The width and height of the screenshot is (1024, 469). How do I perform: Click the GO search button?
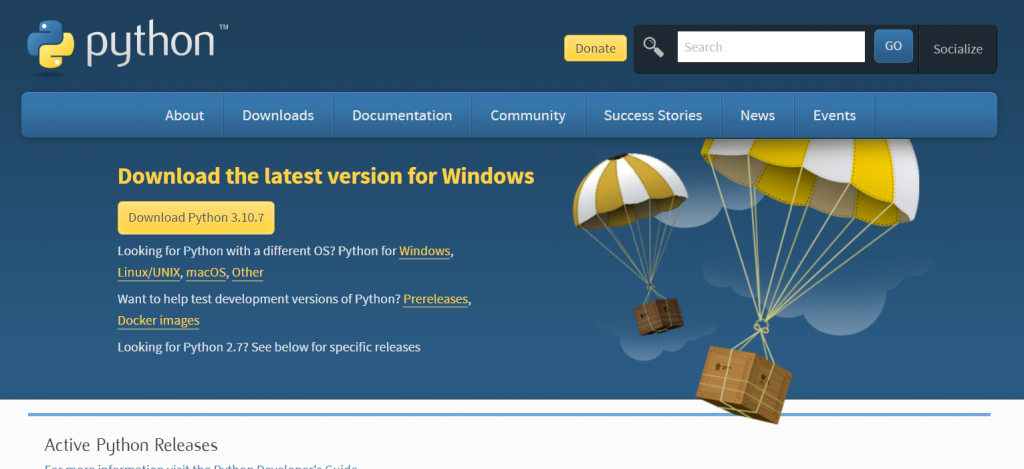893,46
